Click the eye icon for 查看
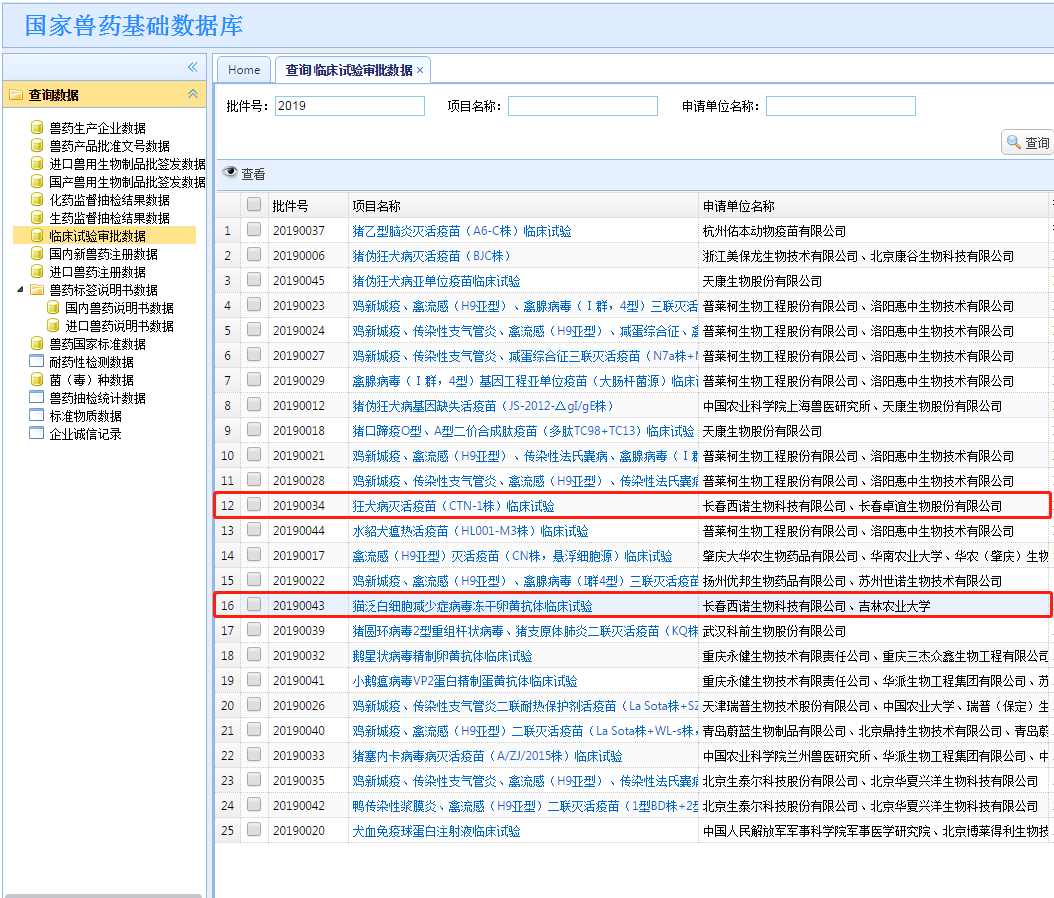The image size is (1054, 898). pyautogui.click(x=230, y=173)
